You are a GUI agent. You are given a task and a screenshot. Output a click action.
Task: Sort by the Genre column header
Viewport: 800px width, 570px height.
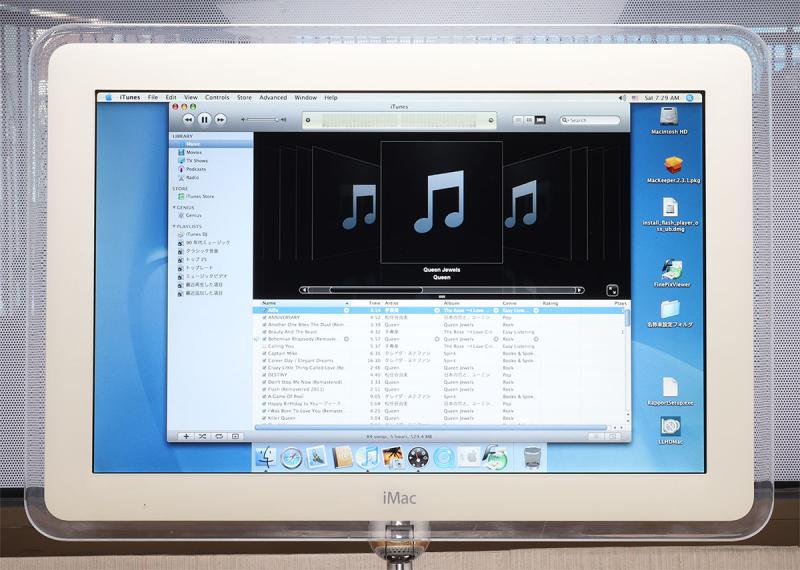point(520,303)
